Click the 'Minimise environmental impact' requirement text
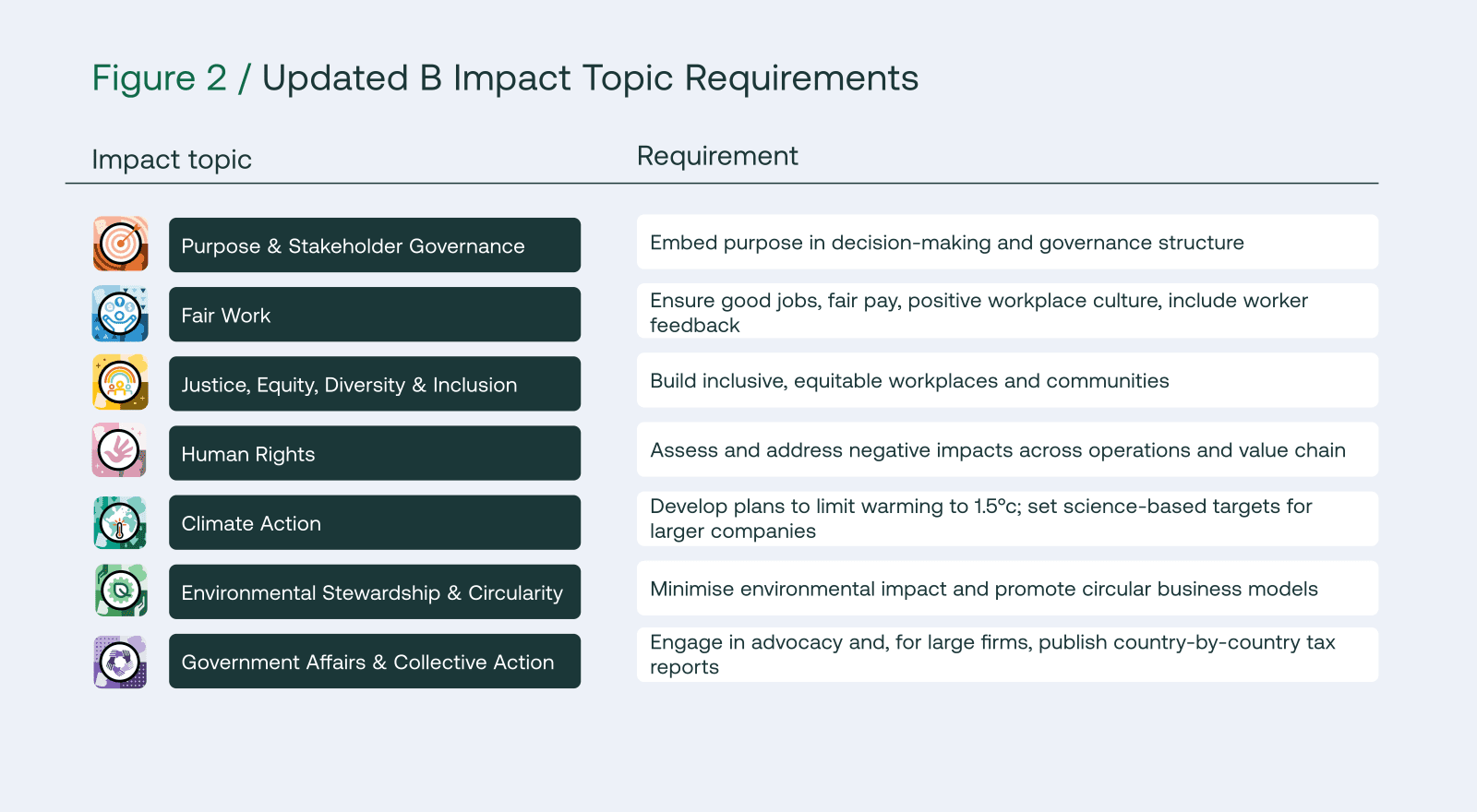The height and width of the screenshot is (812, 1477). point(984,589)
